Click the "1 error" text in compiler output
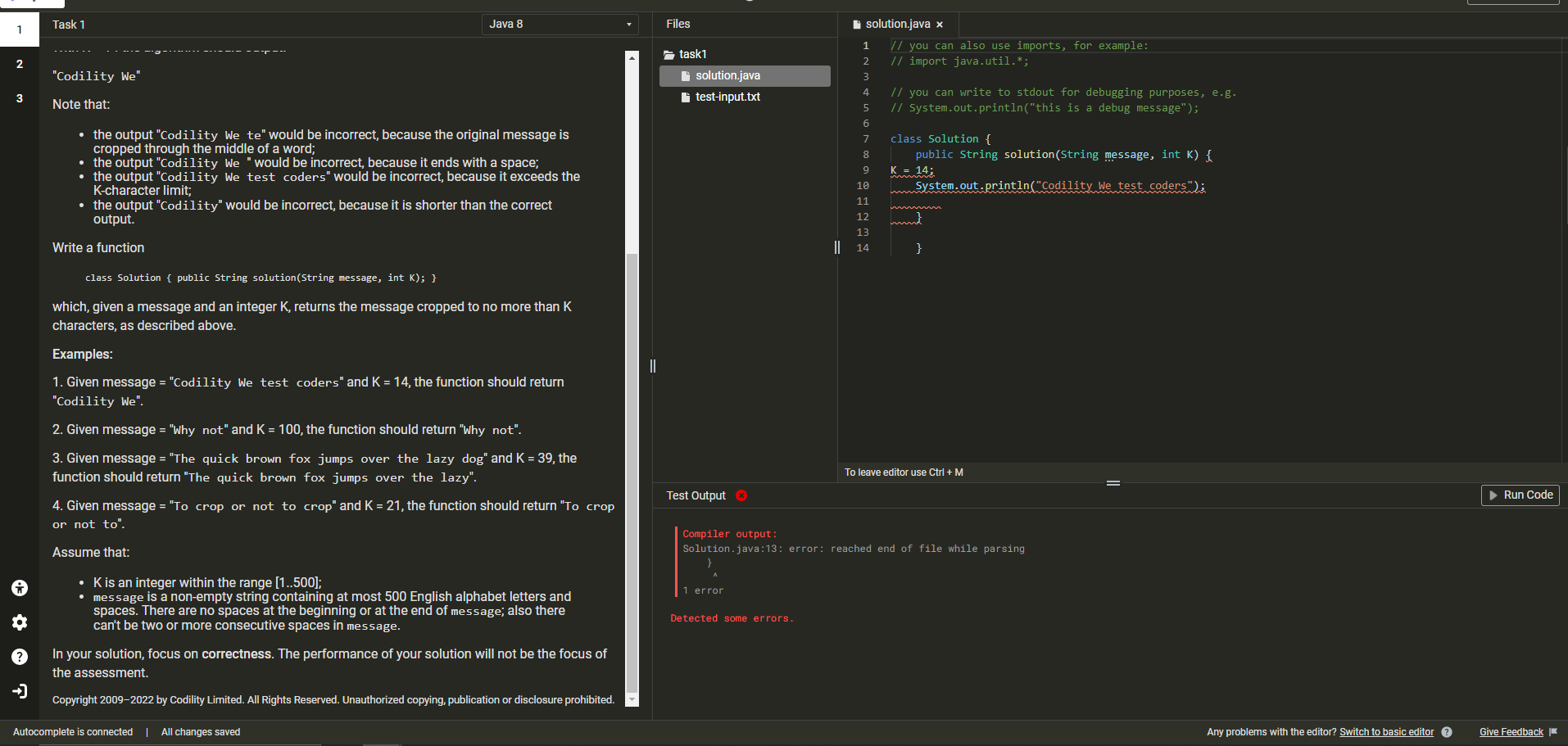 (x=703, y=590)
